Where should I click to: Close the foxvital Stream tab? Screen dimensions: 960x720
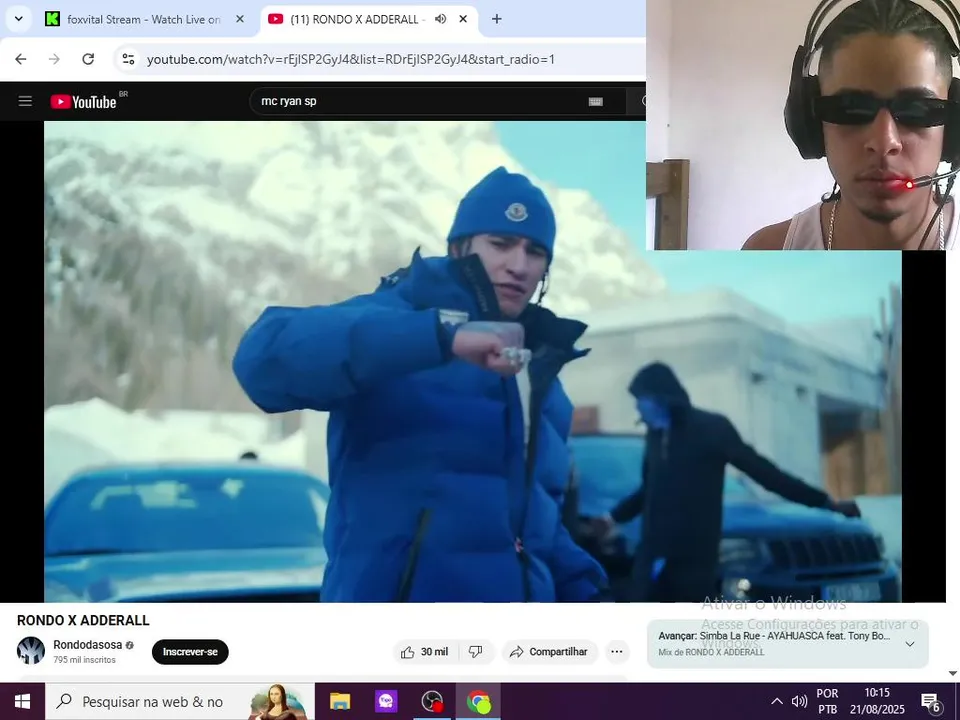(240, 19)
